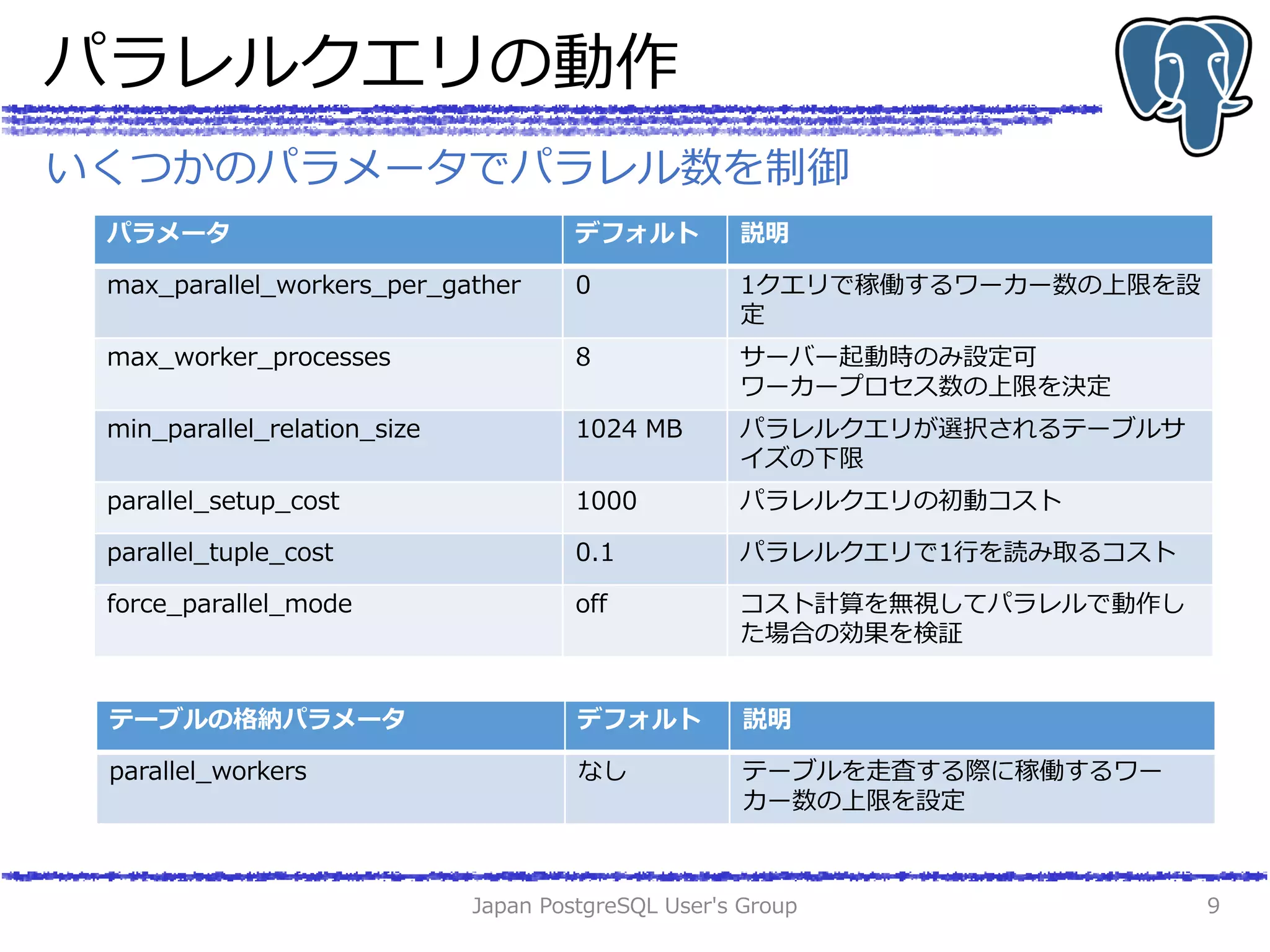This screenshot has height=952, width=1270.
Task: Select the slide title パラレルクエリの動作
Action: click(x=361, y=62)
